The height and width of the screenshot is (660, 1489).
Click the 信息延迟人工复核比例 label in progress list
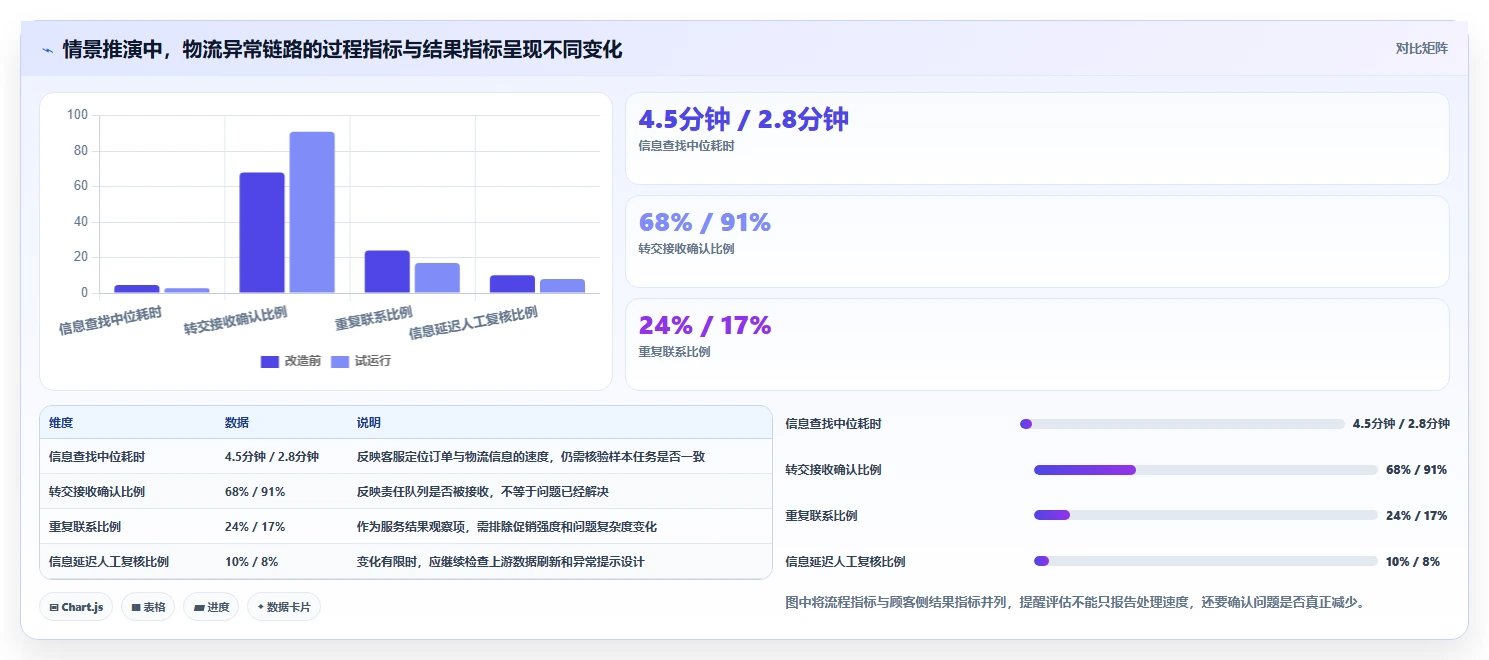point(846,562)
